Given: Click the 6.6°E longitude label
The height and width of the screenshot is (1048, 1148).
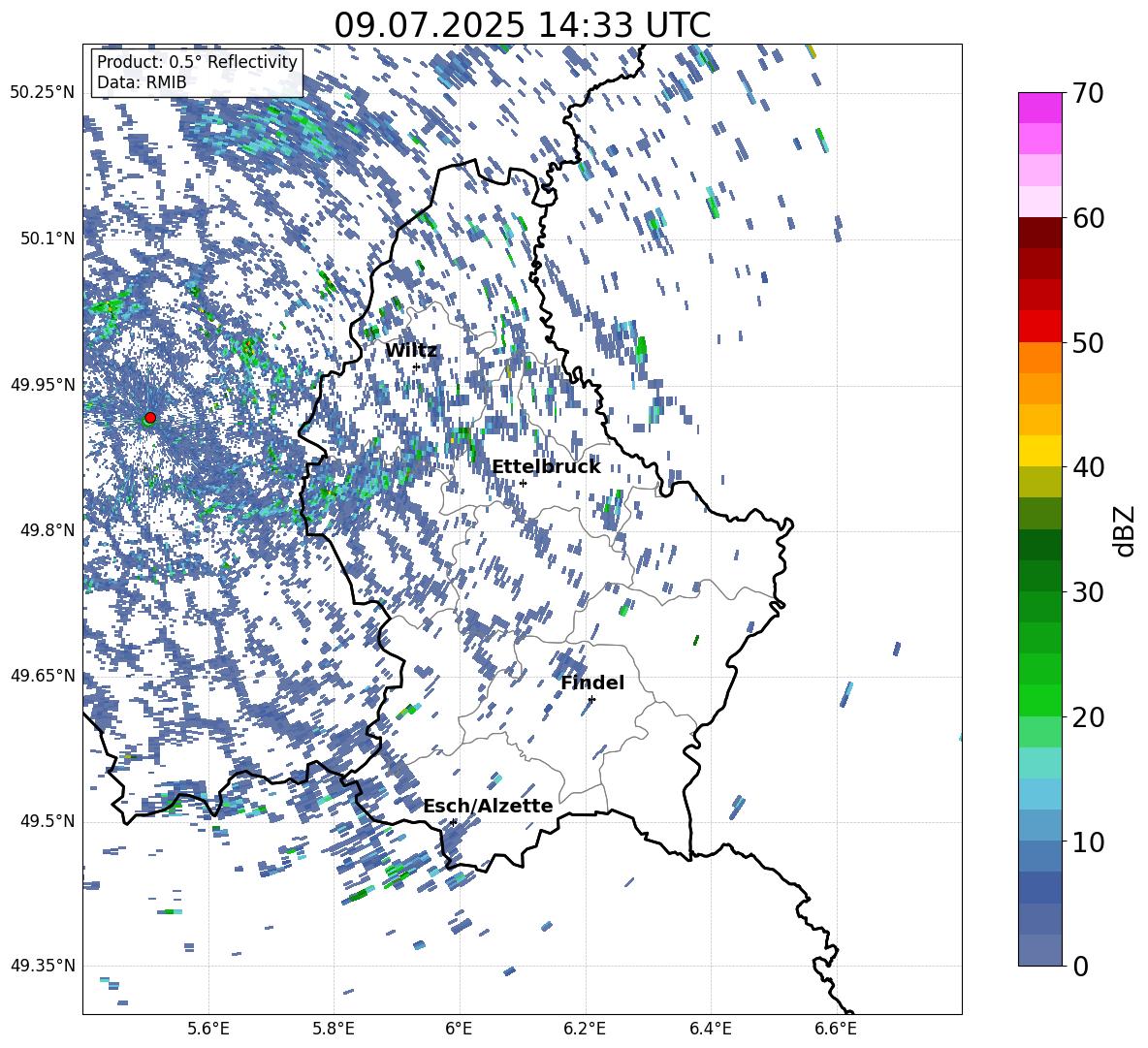Looking at the screenshot, I should [836, 1029].
